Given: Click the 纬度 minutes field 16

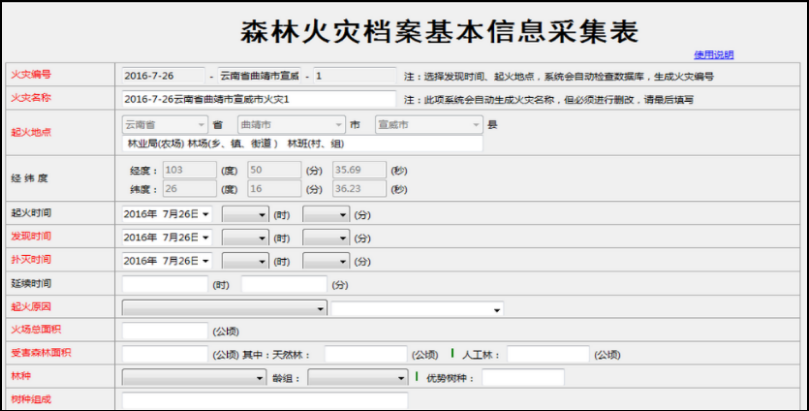Looking at the screenshot, I should click(274, 189).
